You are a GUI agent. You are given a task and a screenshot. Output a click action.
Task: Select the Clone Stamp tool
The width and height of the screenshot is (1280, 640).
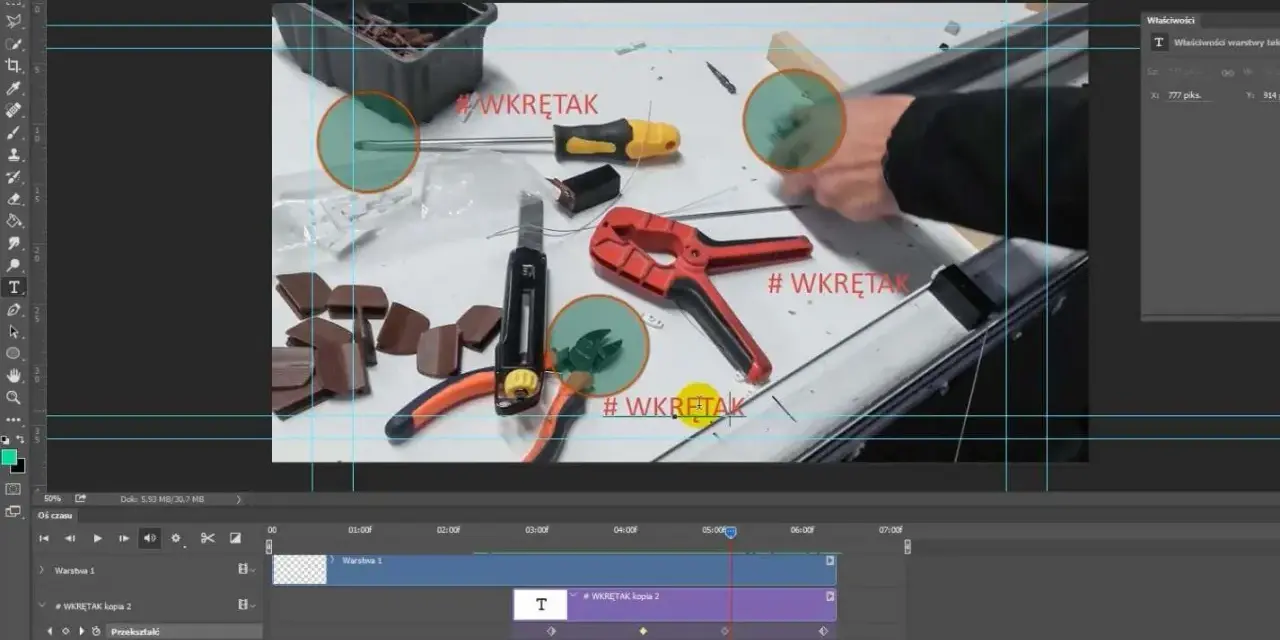(x=14, y=155)
